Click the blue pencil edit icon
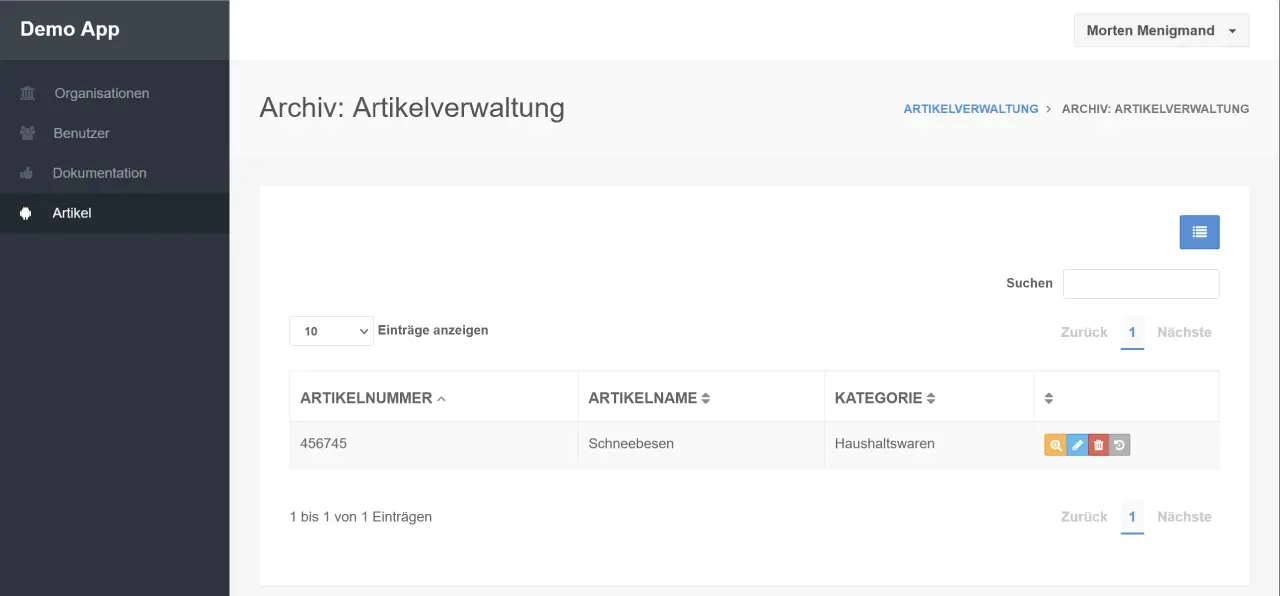The height and width of the screenshot is (596, 1280). click(x=1077, y=445)
